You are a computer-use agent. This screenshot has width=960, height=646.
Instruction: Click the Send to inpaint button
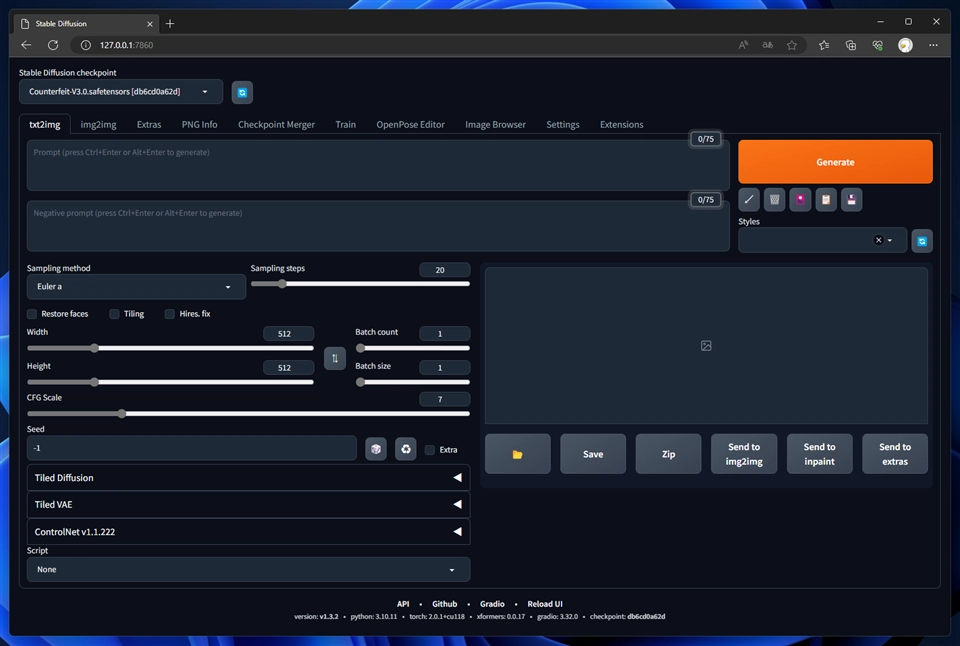pos(819,454)
